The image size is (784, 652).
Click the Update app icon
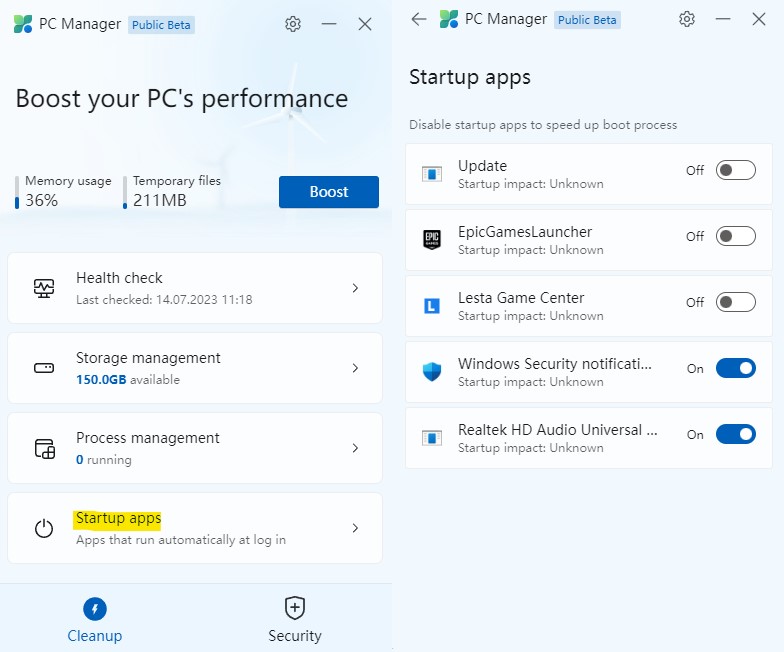click(432, 174)
